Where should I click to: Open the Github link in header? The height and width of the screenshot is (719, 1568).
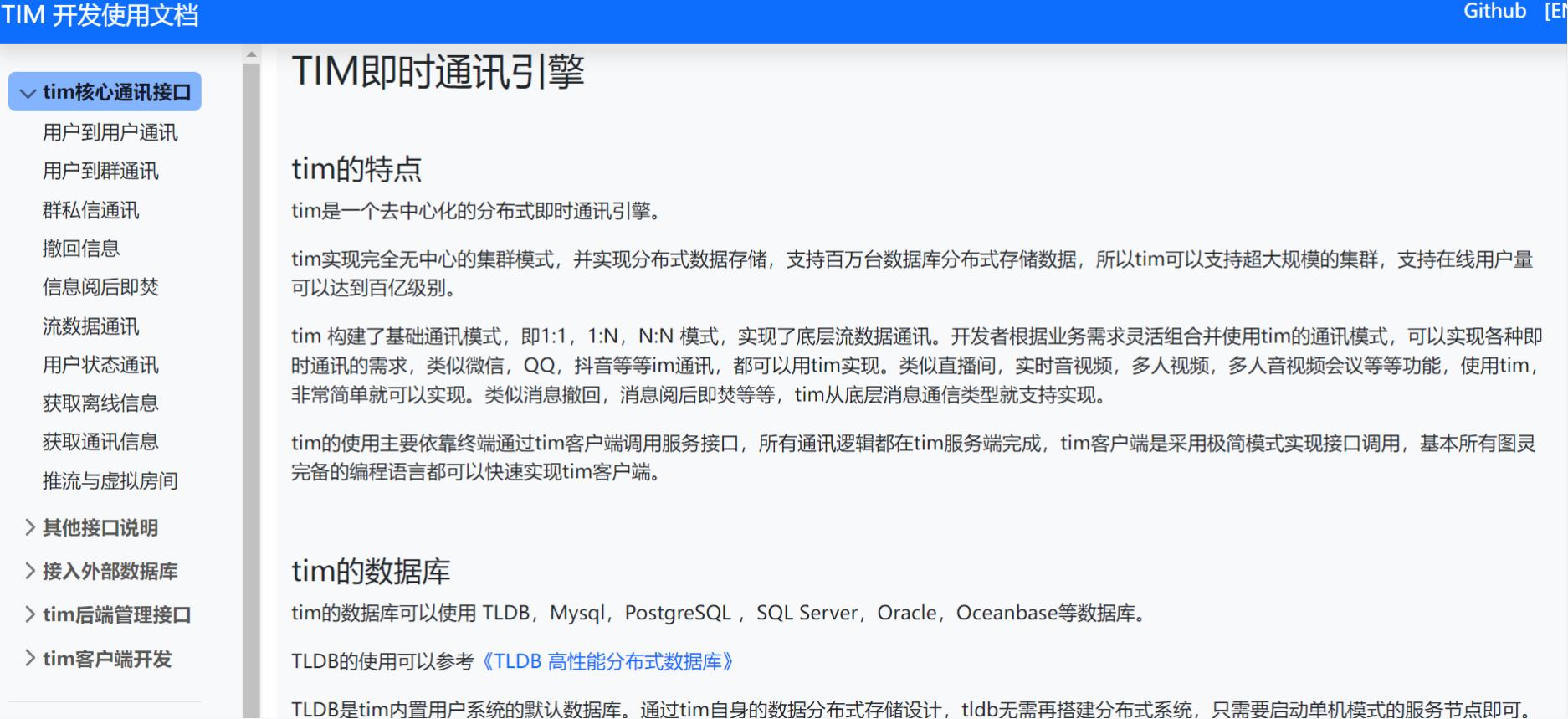(1494, 12)
